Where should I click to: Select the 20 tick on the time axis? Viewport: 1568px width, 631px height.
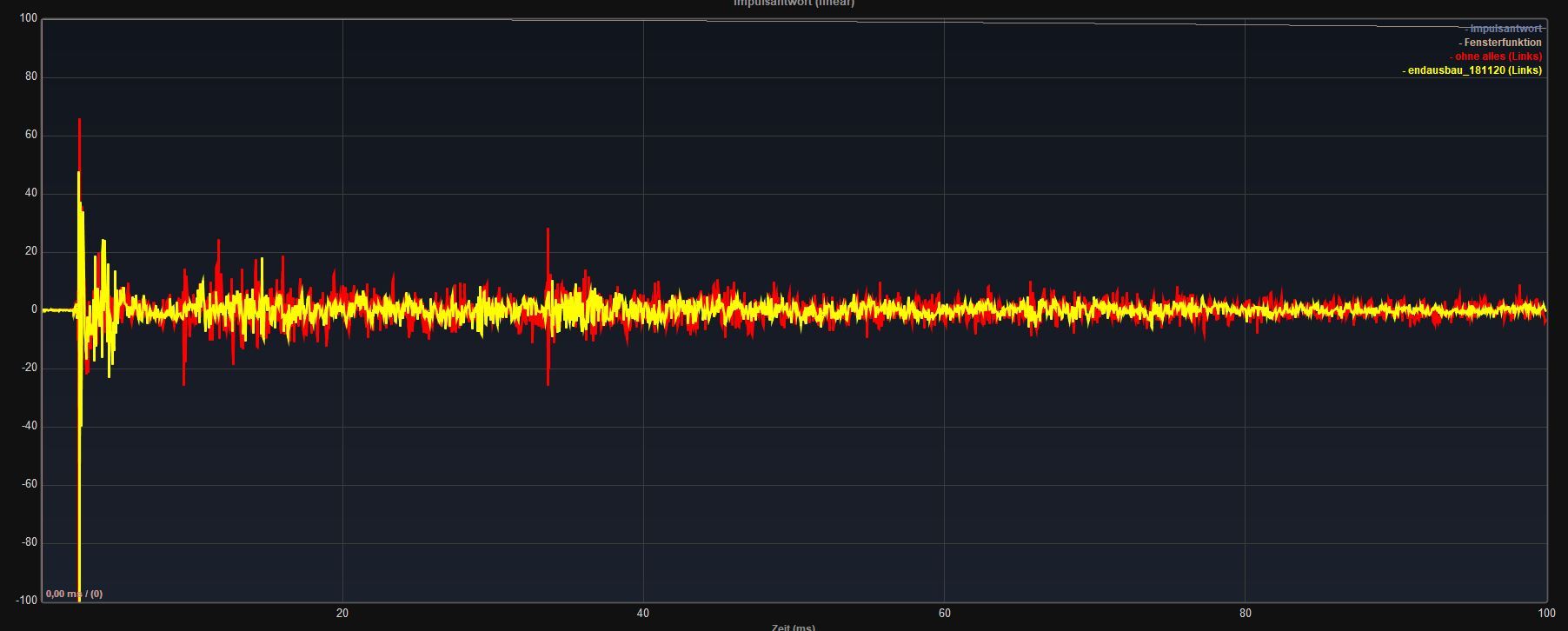pyautogui.click(x=342, y=613)
